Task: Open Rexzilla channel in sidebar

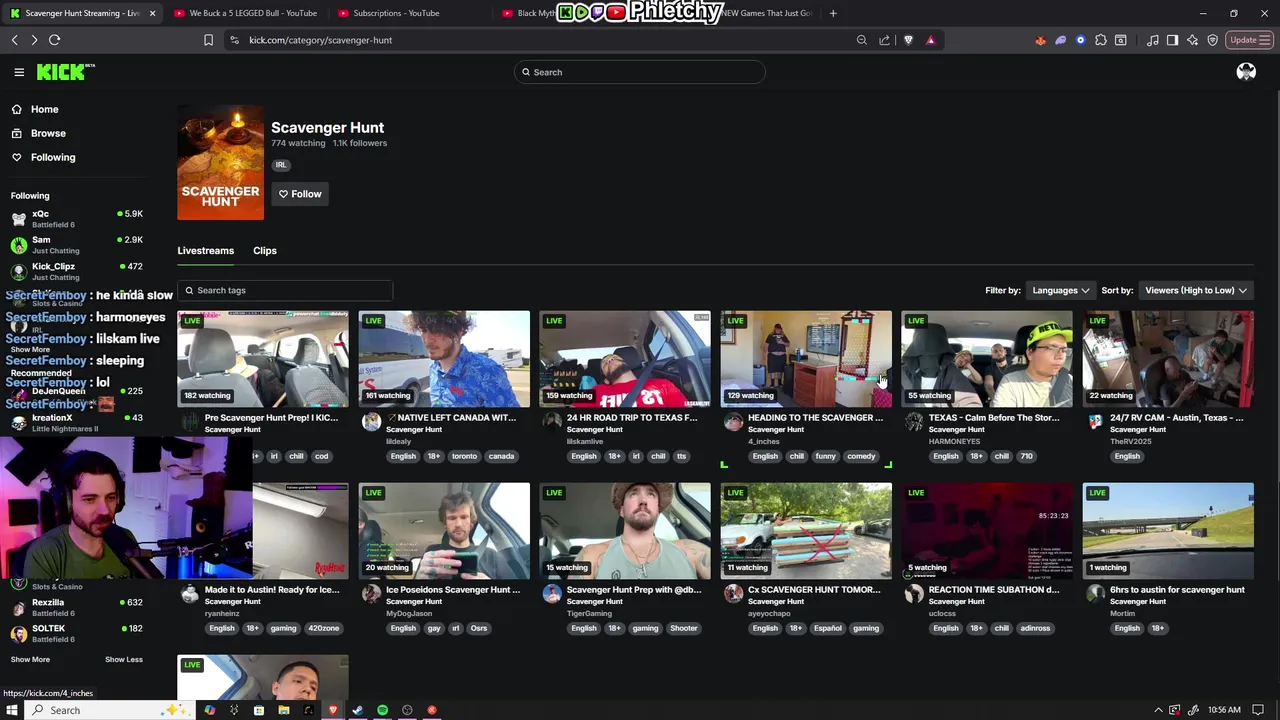Action: point(76,607)
